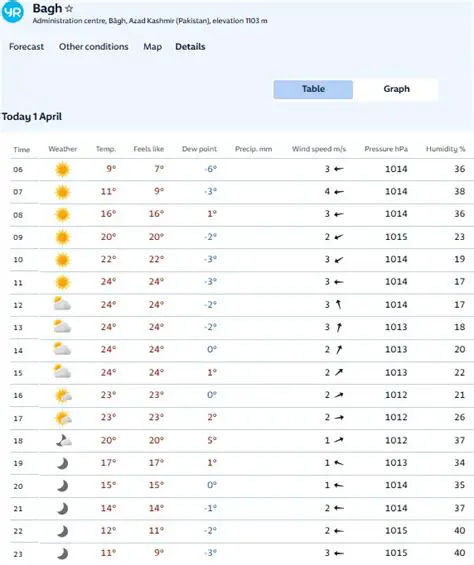Click the moon icon at 21
Viewport: 474px width, 565px height.
tap(62, 509)
